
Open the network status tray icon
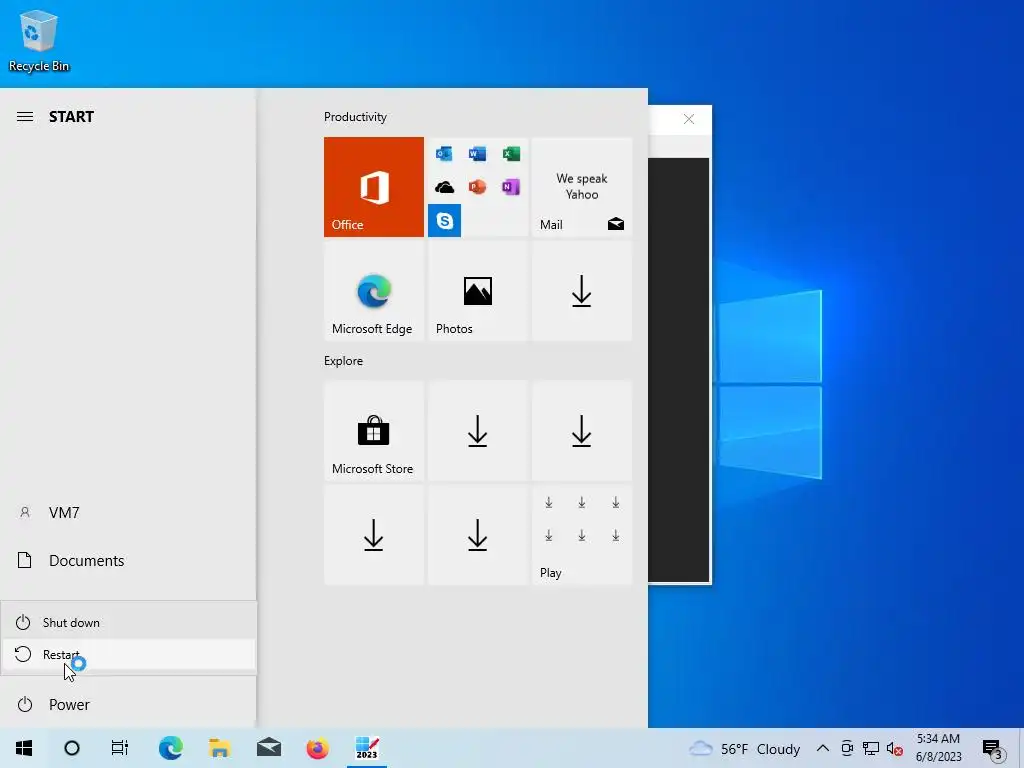click(871, 749)
